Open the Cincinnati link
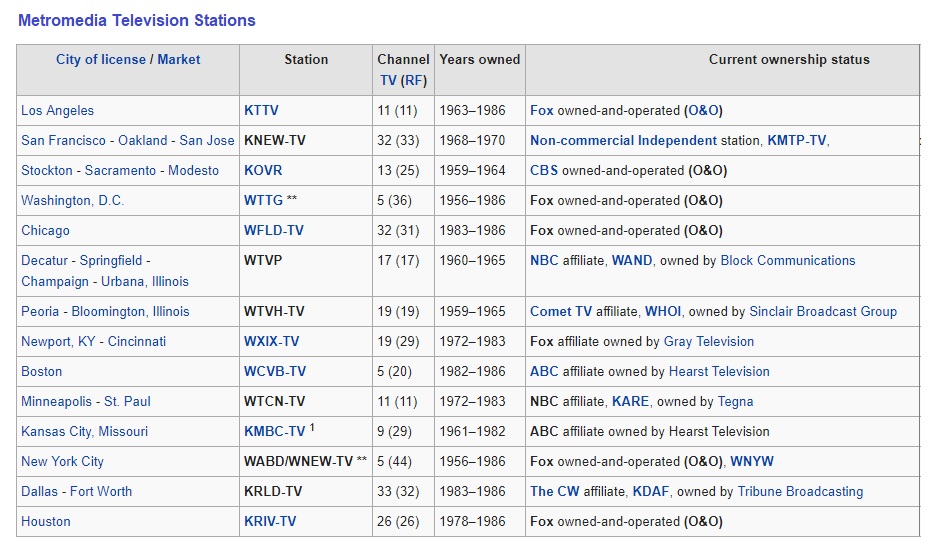Viewport: 934px width, 546px height. [136, 342]
